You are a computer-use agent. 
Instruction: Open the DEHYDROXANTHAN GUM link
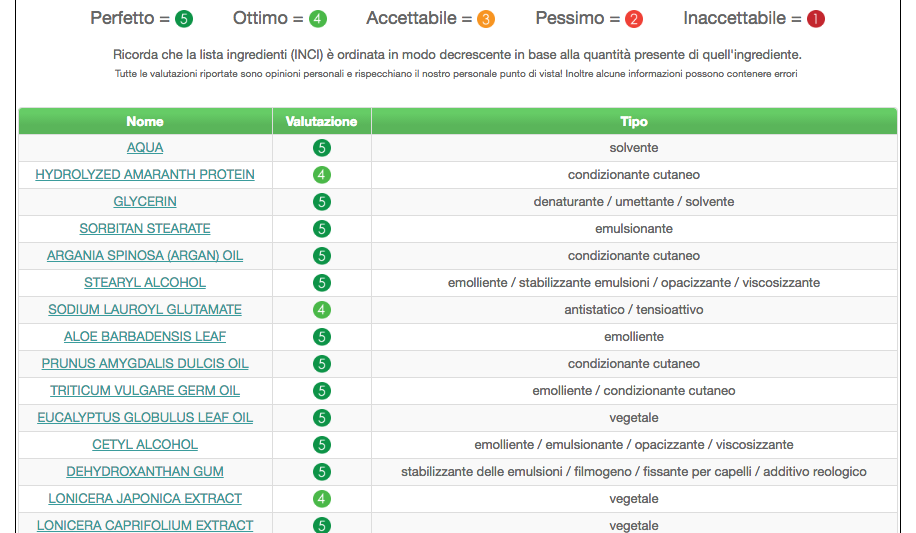(145, 472)
